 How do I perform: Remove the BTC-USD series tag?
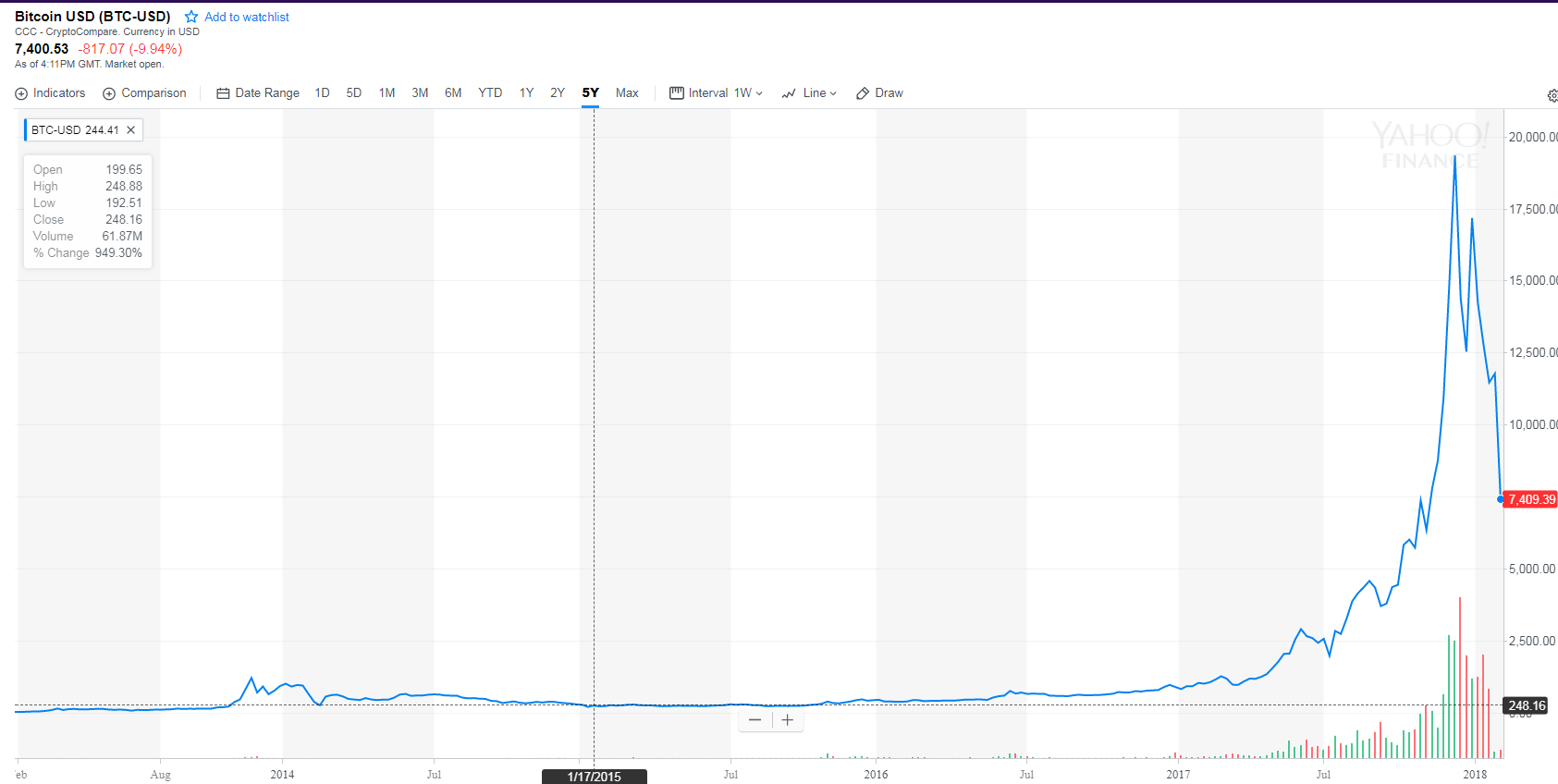(131, 130)
